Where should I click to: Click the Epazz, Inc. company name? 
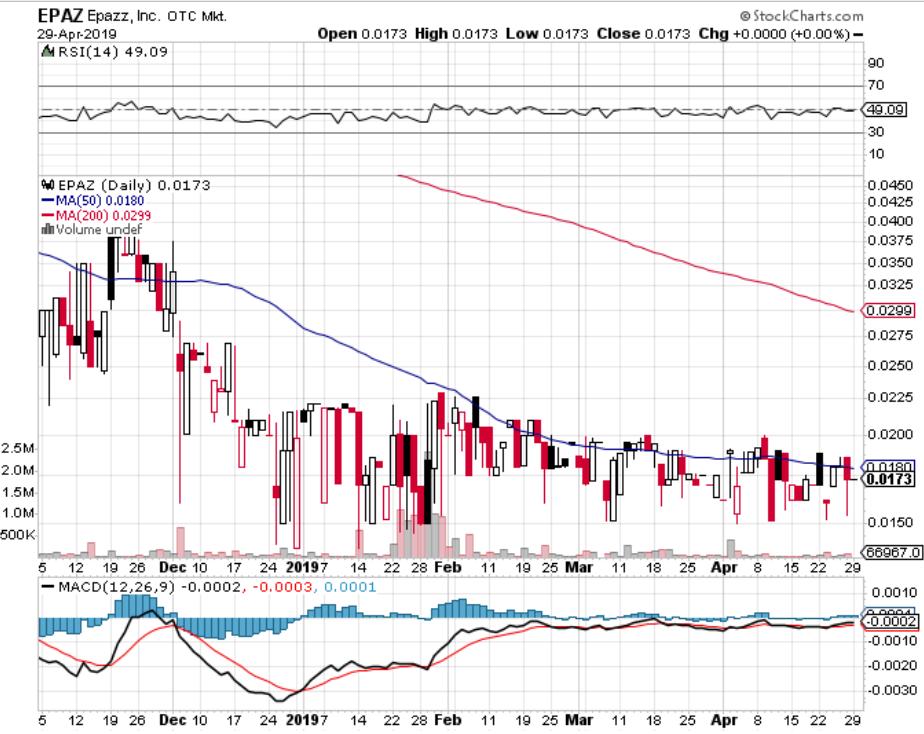click(123, 16)
